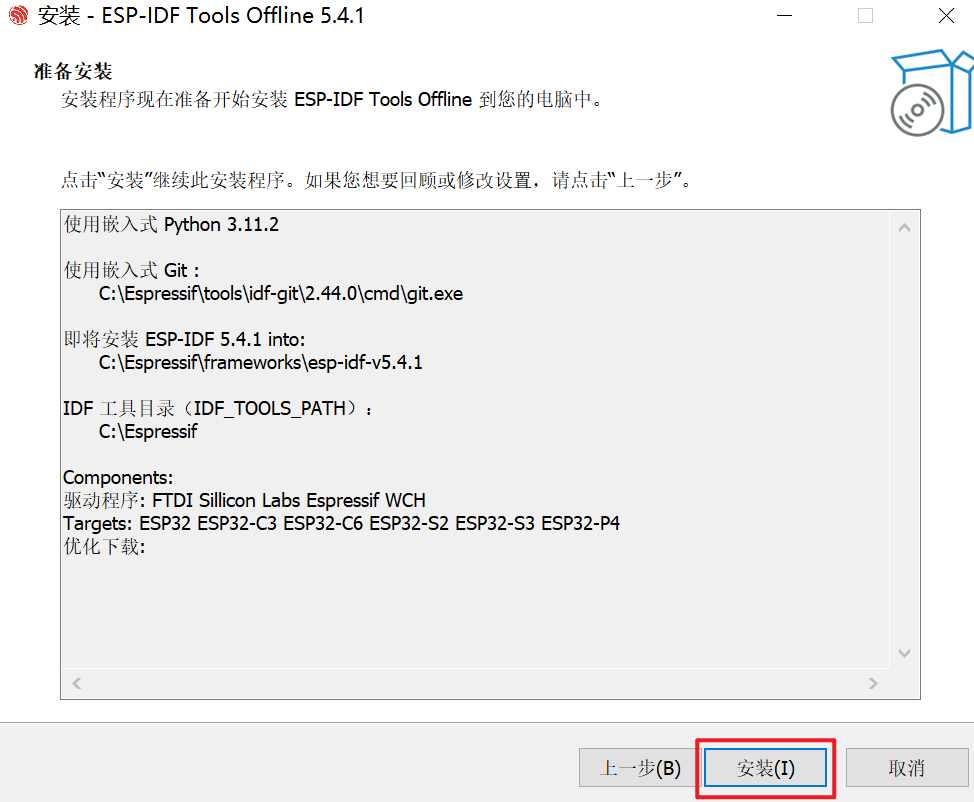Screen dimensions: 974x802
Task: Close the ESP-IDF Tools installer window
Action: (946, 16)
